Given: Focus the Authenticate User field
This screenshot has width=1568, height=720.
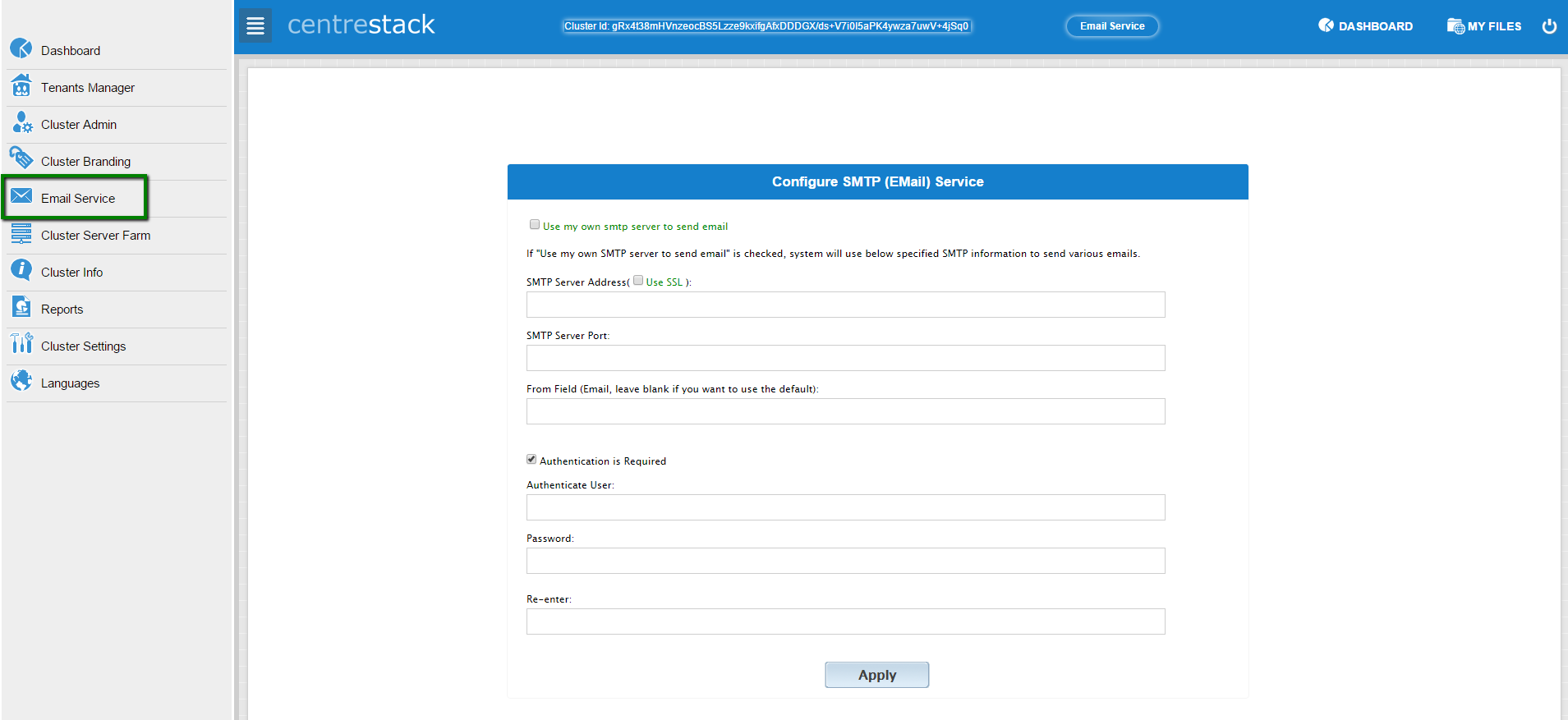Looking at the screenshot, I should coord(845,507).
